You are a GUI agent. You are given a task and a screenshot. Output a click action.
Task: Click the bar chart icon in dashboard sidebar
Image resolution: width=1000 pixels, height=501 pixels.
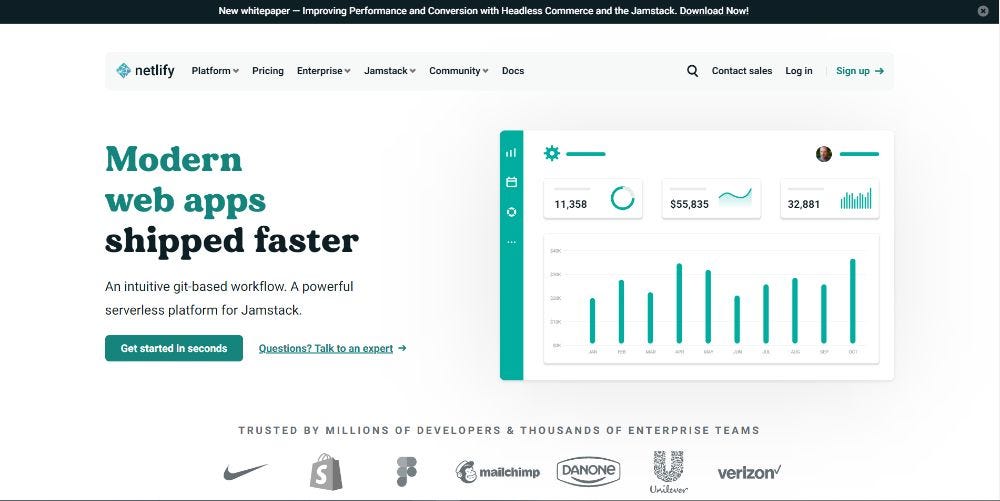click(511, 153)
